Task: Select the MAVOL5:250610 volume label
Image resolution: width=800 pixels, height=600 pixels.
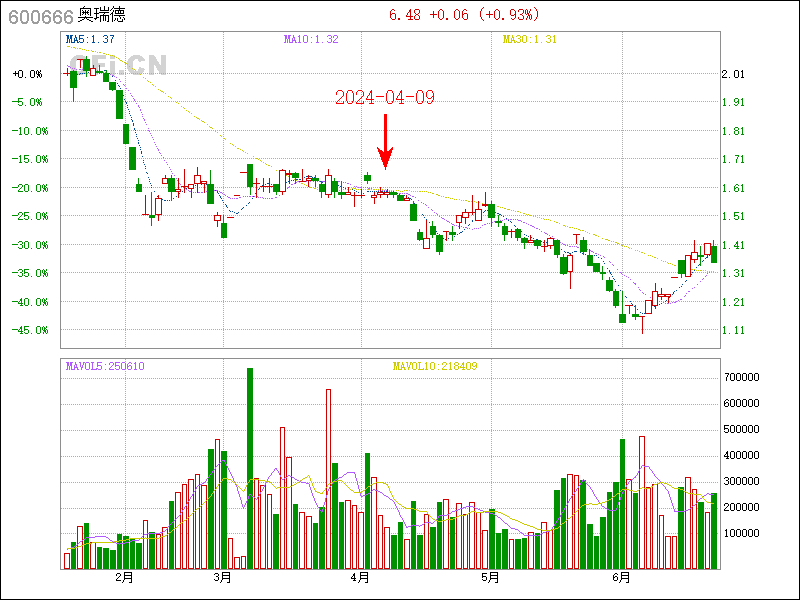Action: (105, 366)
